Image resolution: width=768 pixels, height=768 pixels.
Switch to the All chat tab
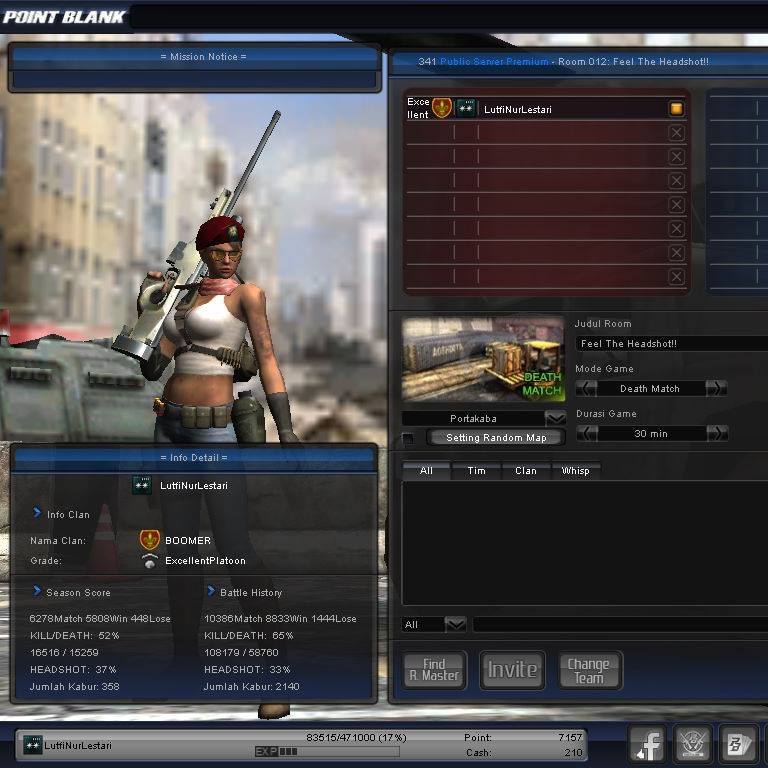426,471
